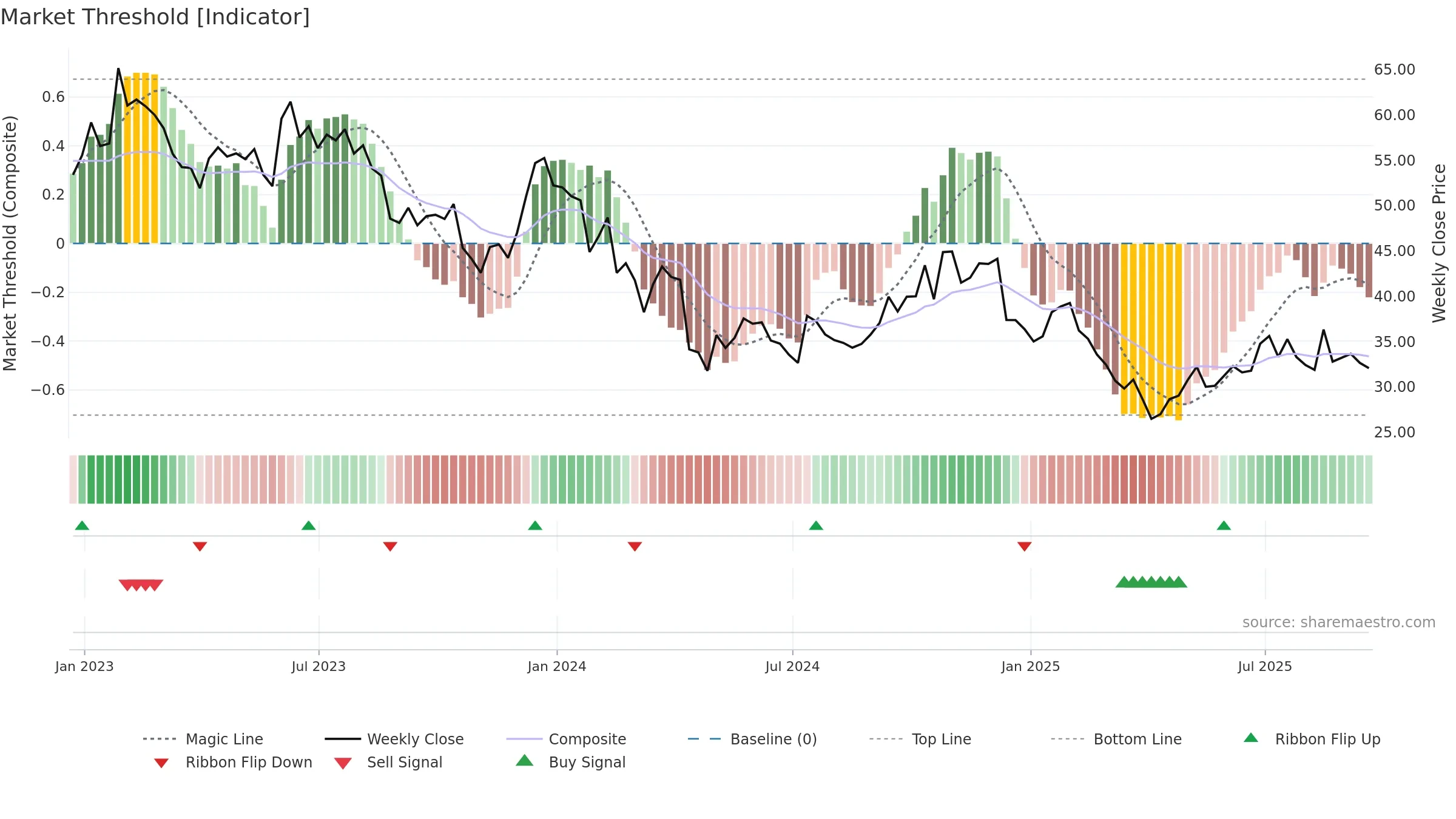
Task: Click the green Ribbon Flip Up legend triangle
Action: coord(1251,738)
